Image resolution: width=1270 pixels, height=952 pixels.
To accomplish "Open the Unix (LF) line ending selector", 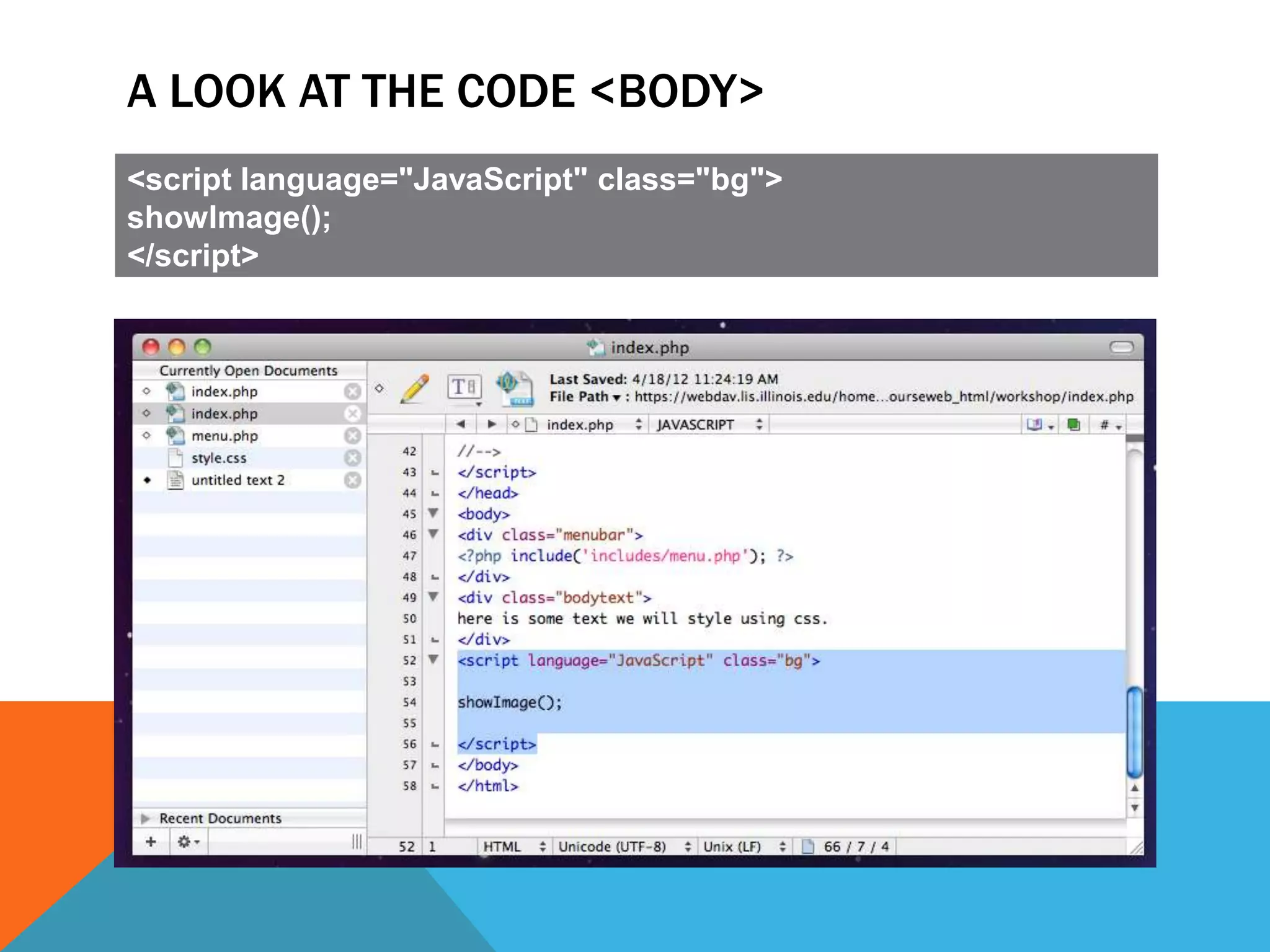I will click(744, 847).
